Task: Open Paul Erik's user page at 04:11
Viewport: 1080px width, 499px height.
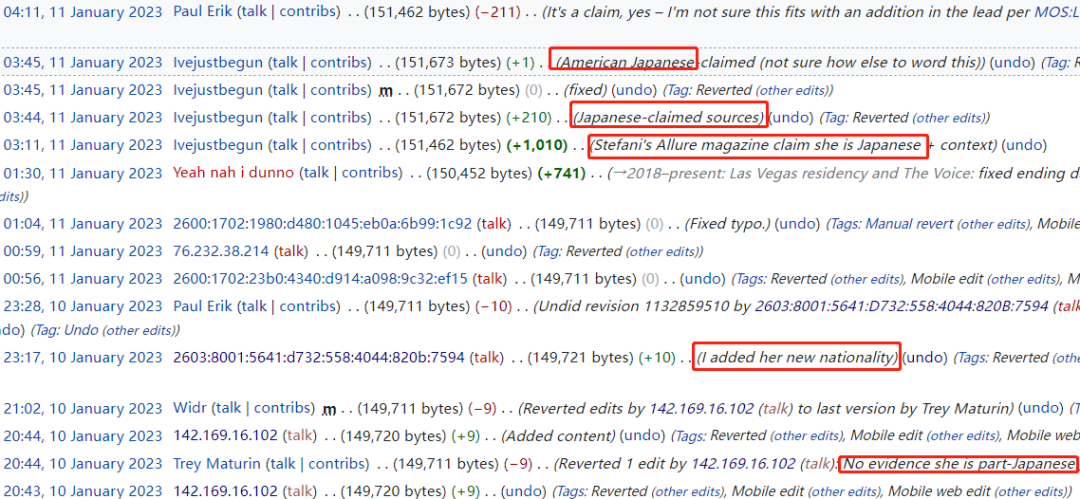Action: tap(203, 11)
